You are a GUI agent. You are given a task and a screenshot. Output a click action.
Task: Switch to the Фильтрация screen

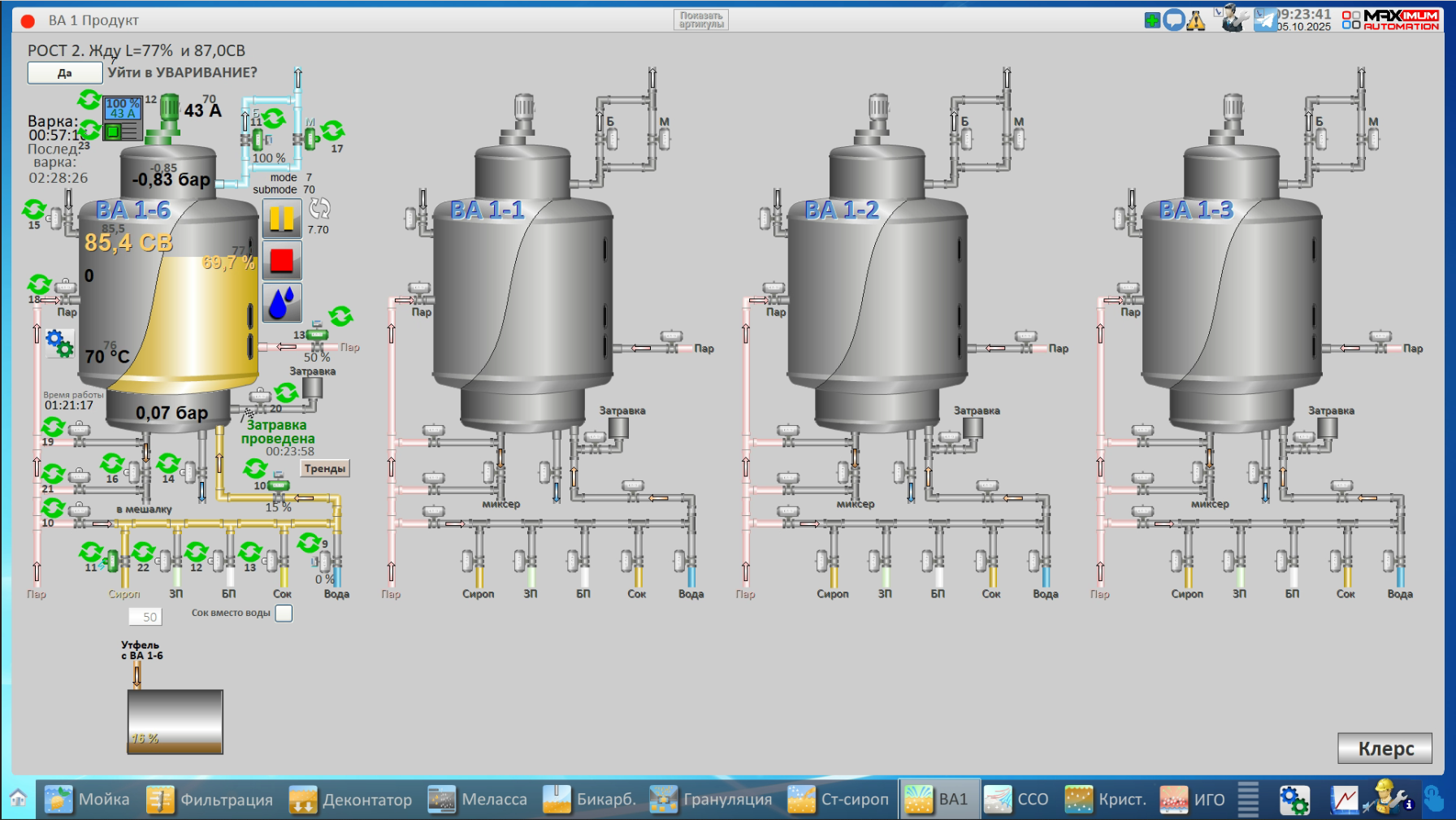pyautogui.click(x=210, y=800)
